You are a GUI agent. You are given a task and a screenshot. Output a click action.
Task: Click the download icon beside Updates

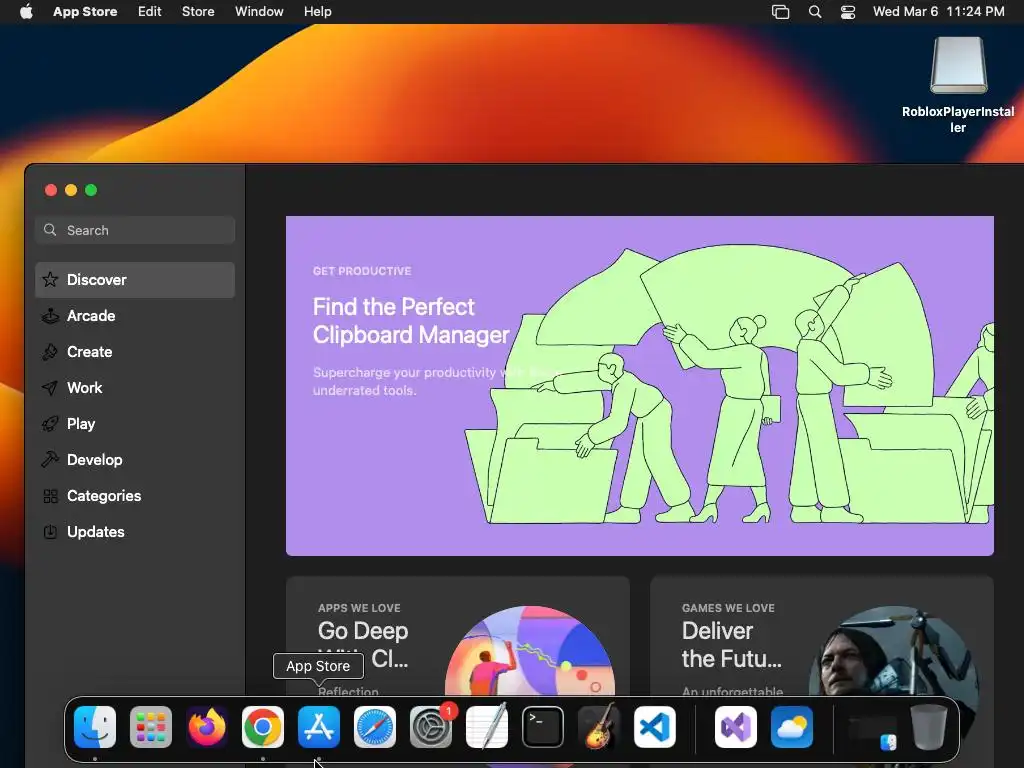coord(50,532)
